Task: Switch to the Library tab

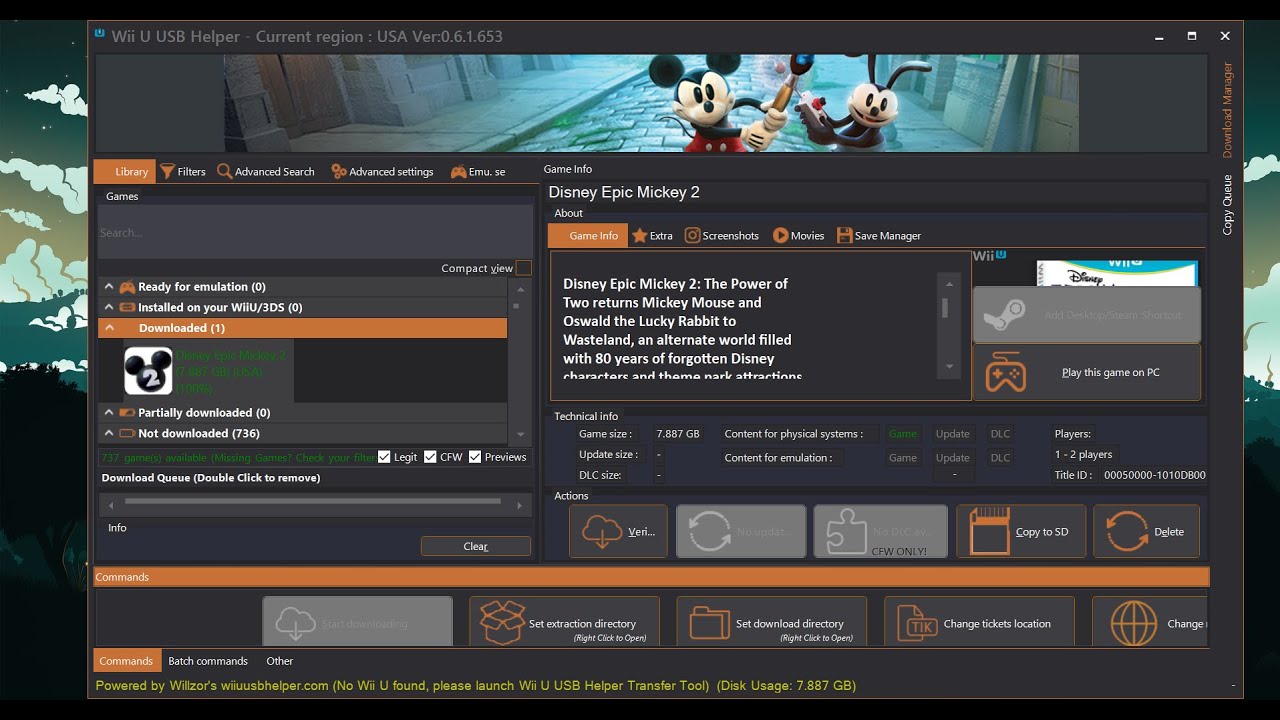Action: (125, 171)
